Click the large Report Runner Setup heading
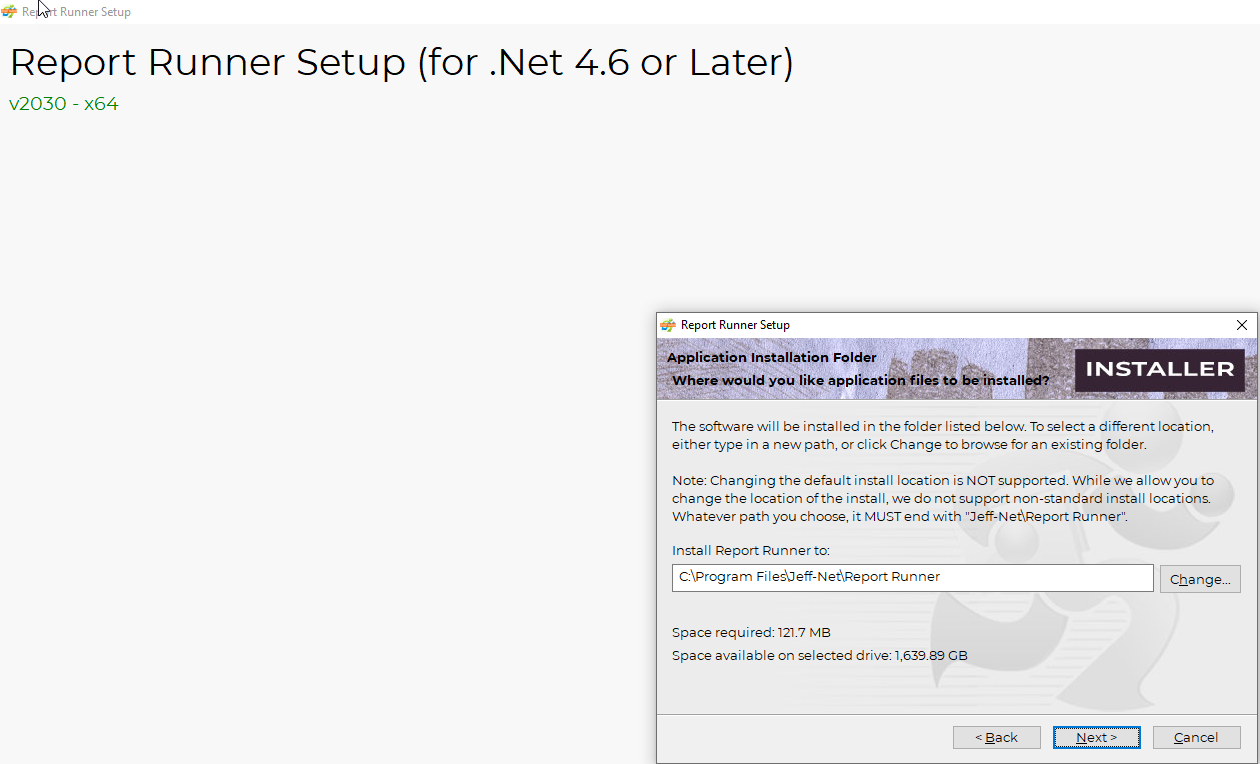The image size is (1260, 764). pyautogui.click(x=402, y=62)
